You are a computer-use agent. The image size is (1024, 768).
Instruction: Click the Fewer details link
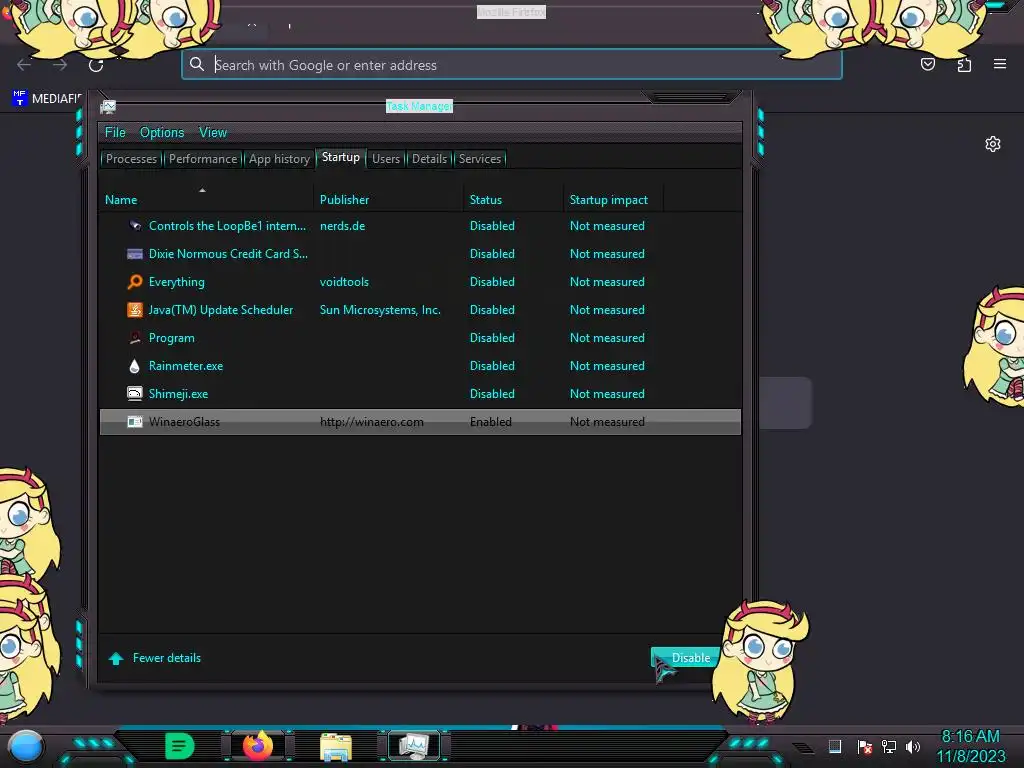pos(167,658)
